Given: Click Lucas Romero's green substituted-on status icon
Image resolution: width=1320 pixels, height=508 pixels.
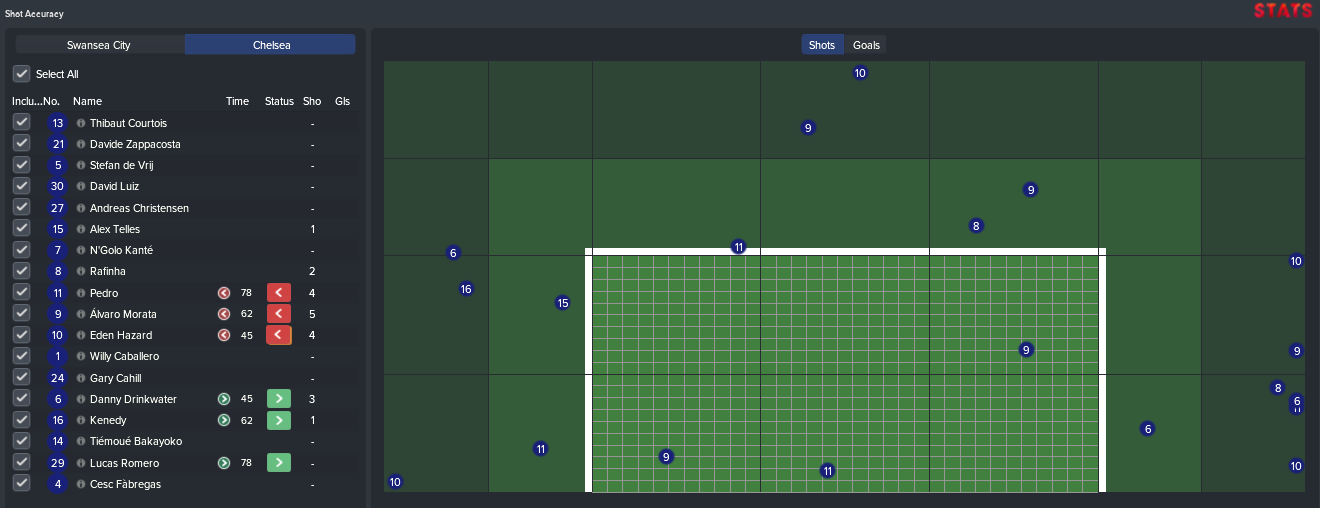Looking at the screenshot, I should point(279,462).
